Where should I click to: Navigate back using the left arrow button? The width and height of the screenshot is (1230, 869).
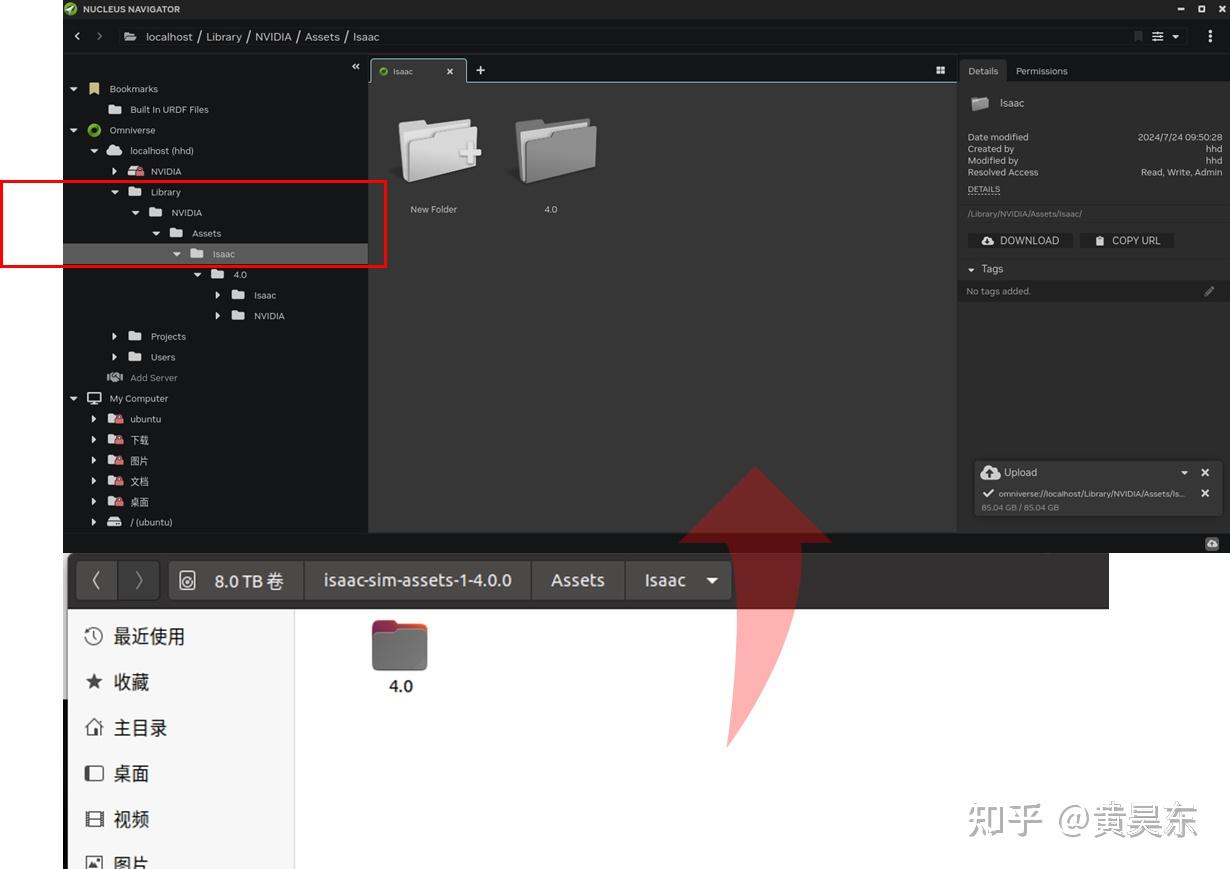point(77,36)
